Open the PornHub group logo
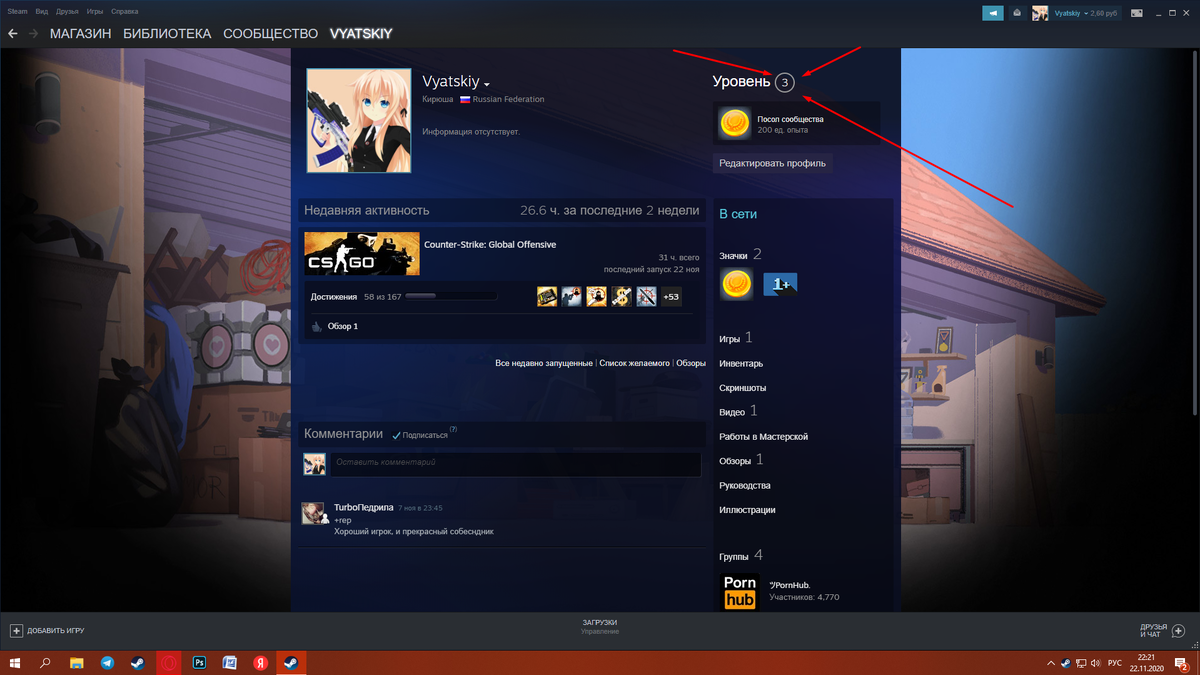The width and height of the screenshot is (1200, 675). (x=740, y=592)
